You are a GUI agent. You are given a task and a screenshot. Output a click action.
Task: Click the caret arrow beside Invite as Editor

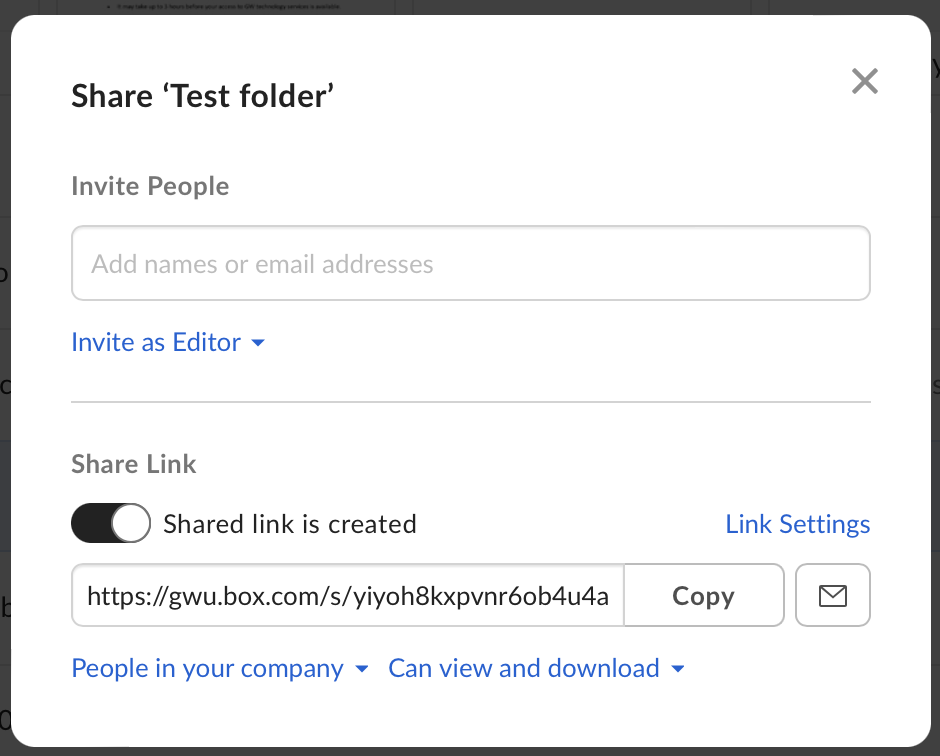tap(258, 343)
